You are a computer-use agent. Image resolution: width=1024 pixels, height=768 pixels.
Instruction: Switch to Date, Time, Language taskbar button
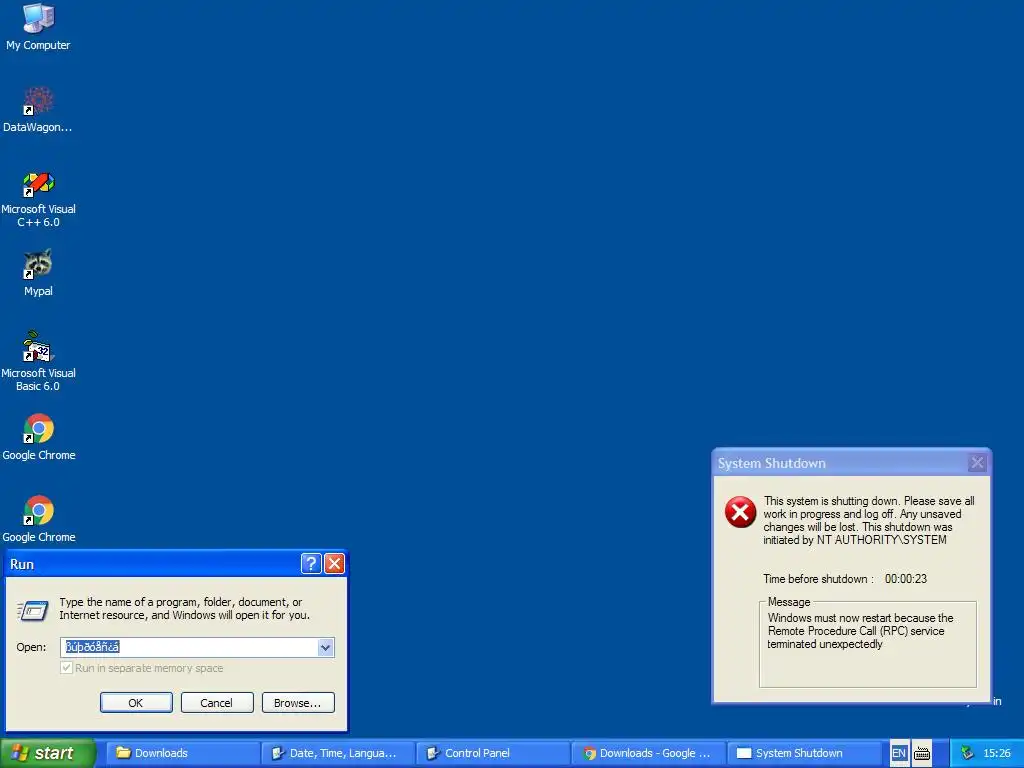(x=338, y=753)
